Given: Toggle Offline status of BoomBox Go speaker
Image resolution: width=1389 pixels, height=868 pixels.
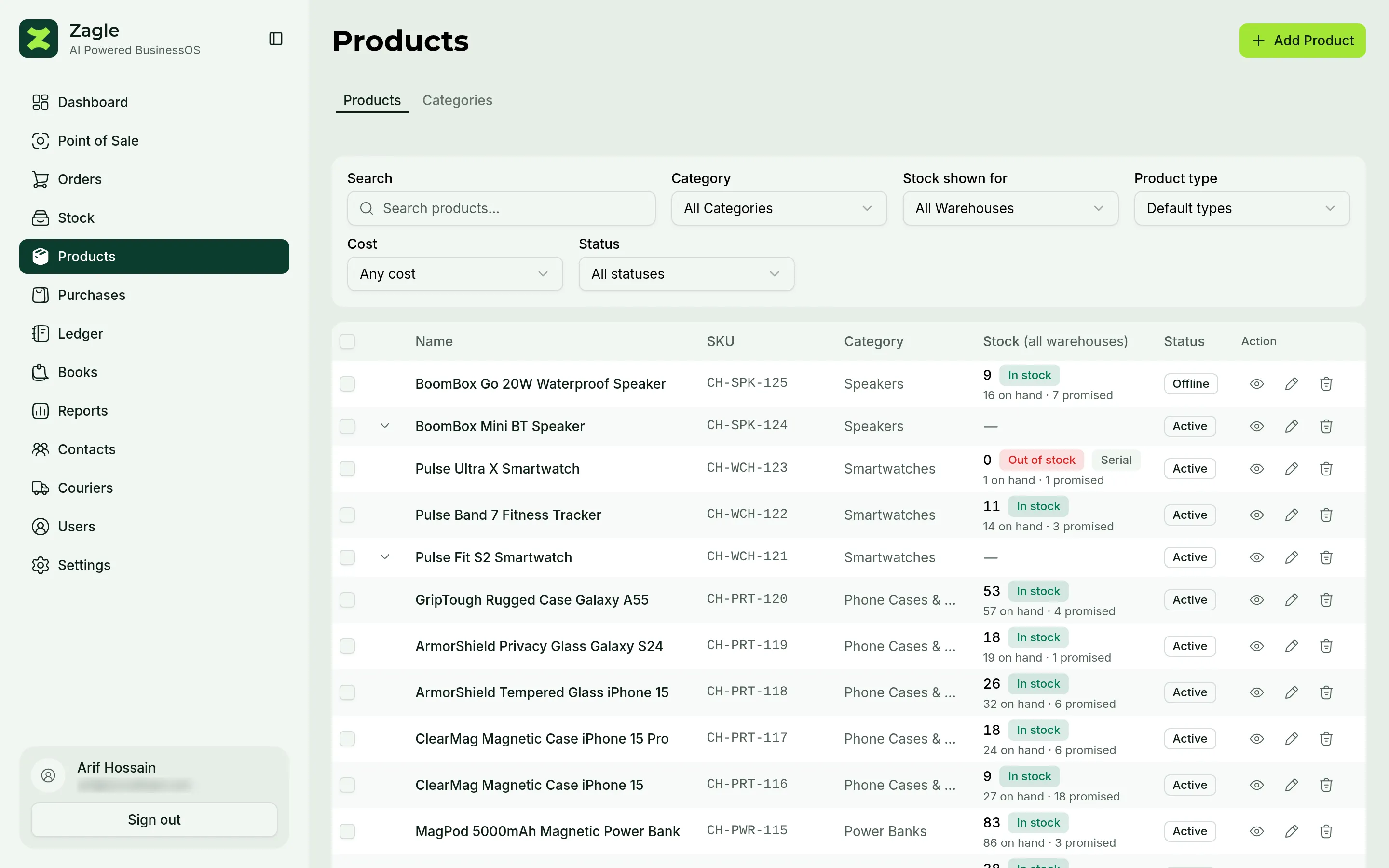Looking at the screenshot, I should (x=1190, y=383).
